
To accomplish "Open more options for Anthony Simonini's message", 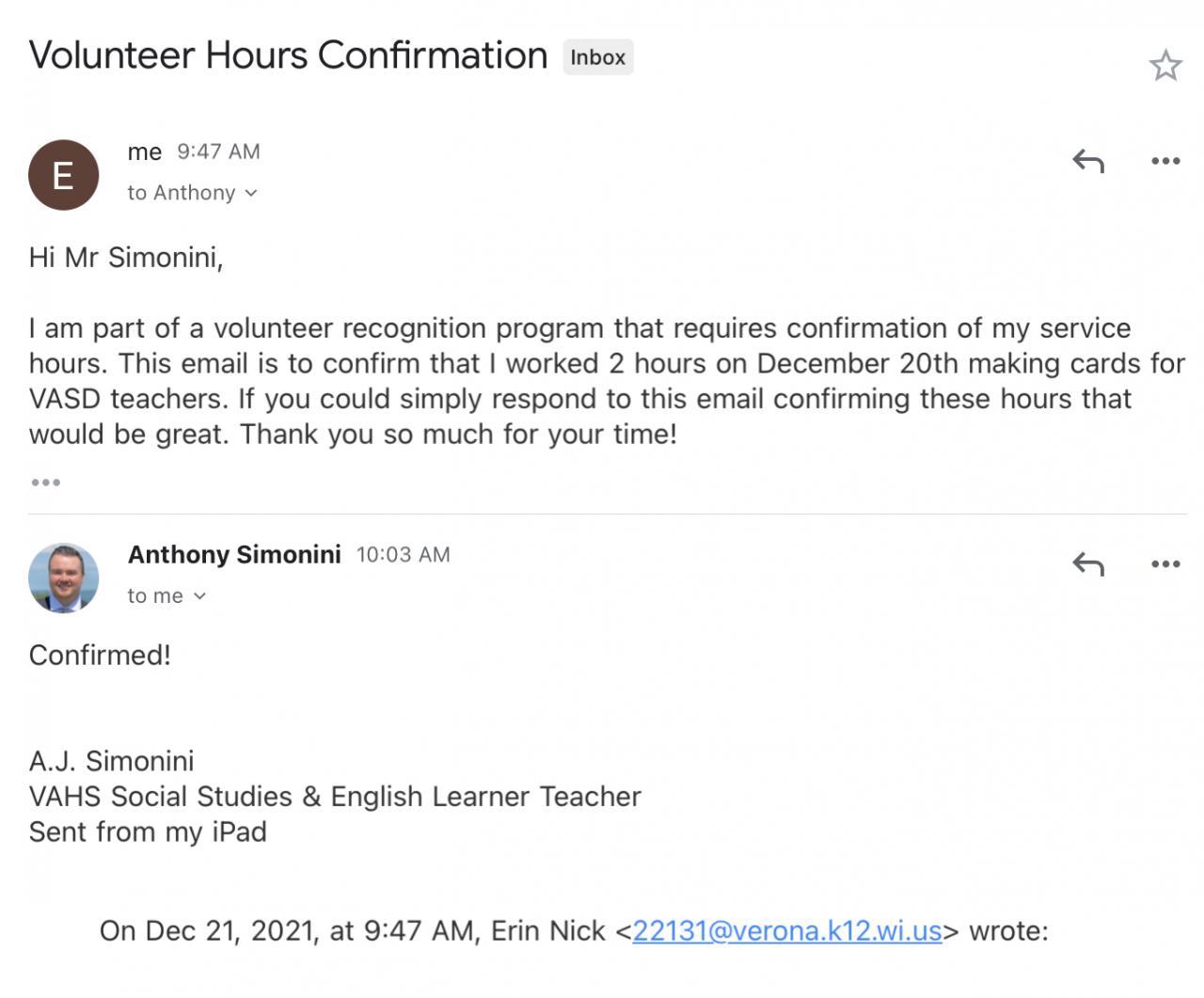I will 1165,563.
